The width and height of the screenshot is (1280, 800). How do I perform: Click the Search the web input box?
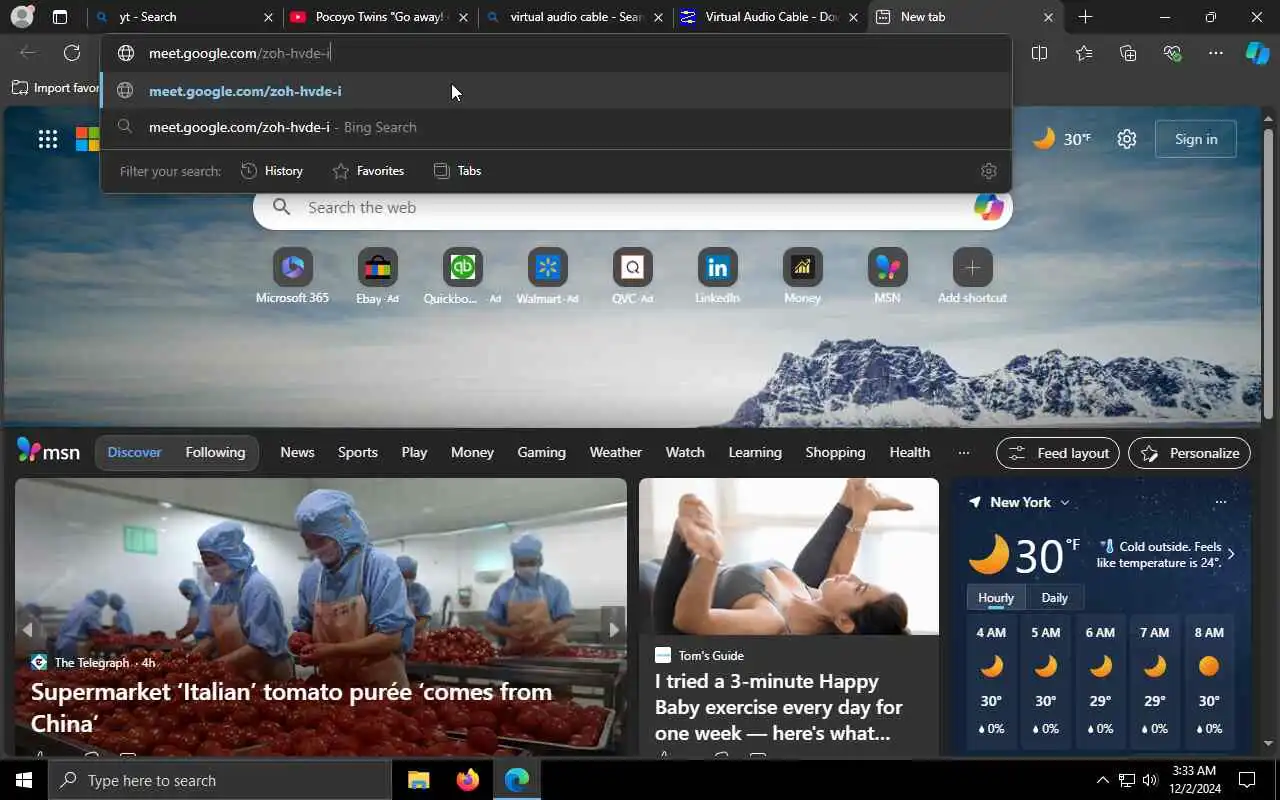632,207
